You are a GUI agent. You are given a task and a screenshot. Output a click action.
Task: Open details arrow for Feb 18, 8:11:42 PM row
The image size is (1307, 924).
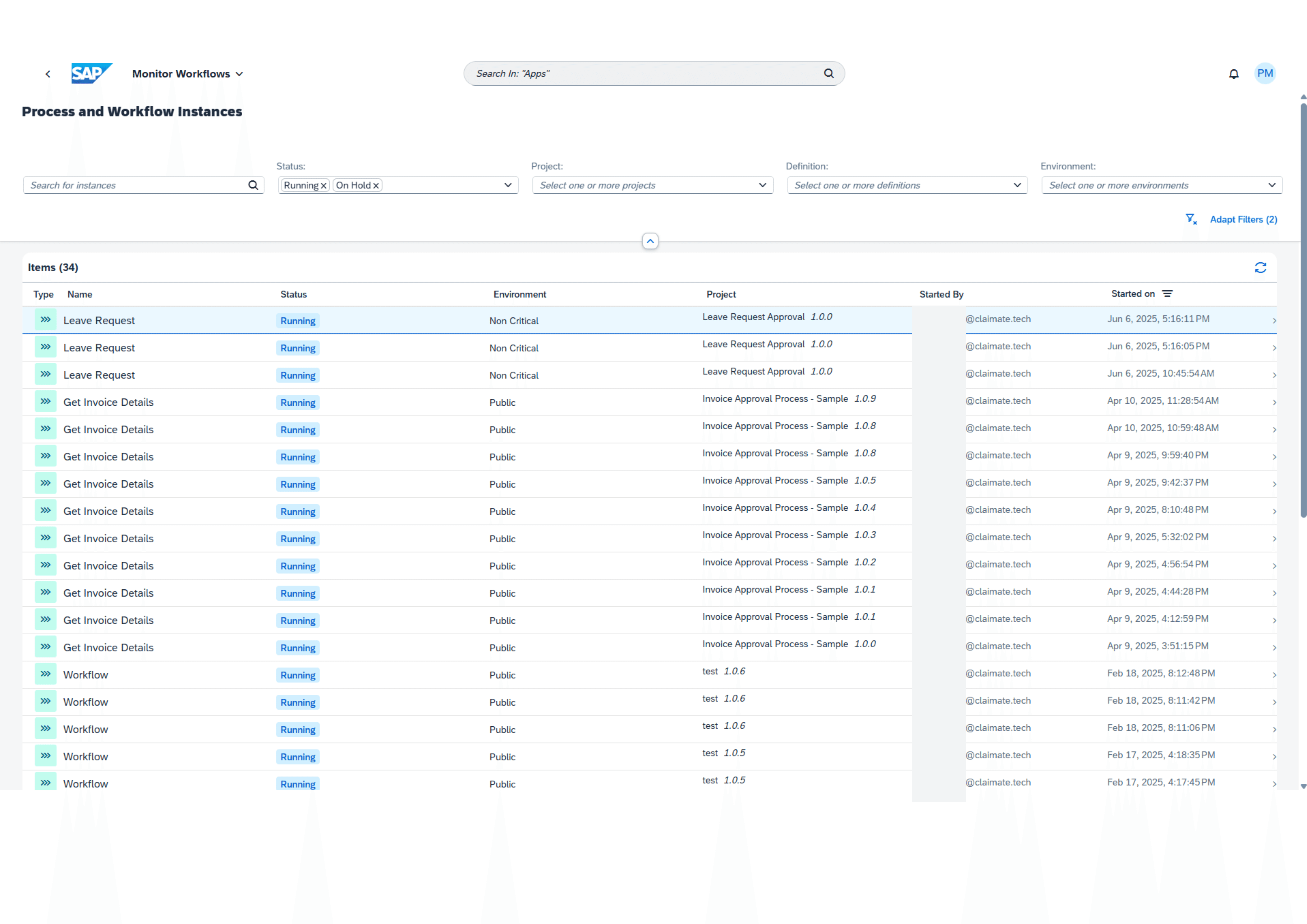click(1274, 703)
